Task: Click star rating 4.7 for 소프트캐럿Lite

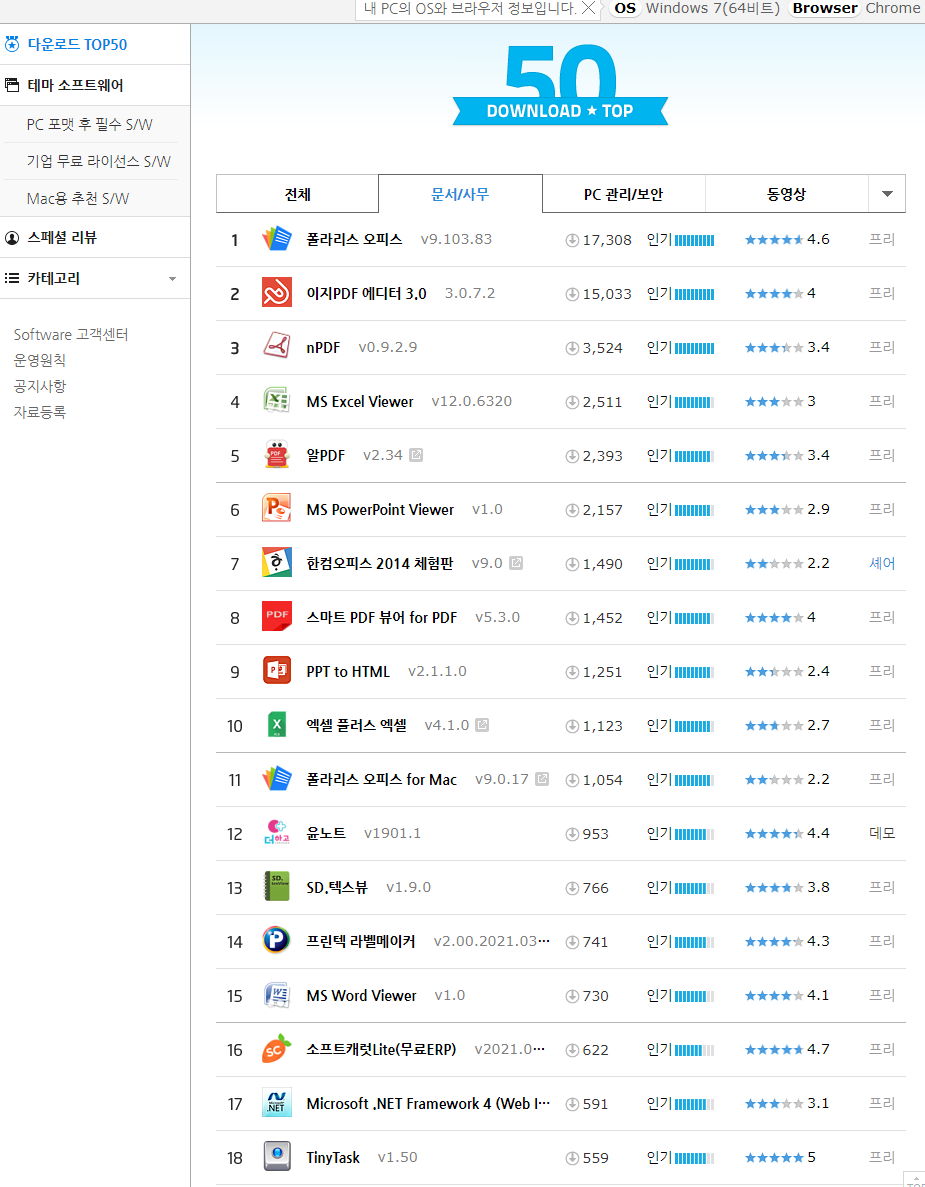Action: (x=787, y=1049)
